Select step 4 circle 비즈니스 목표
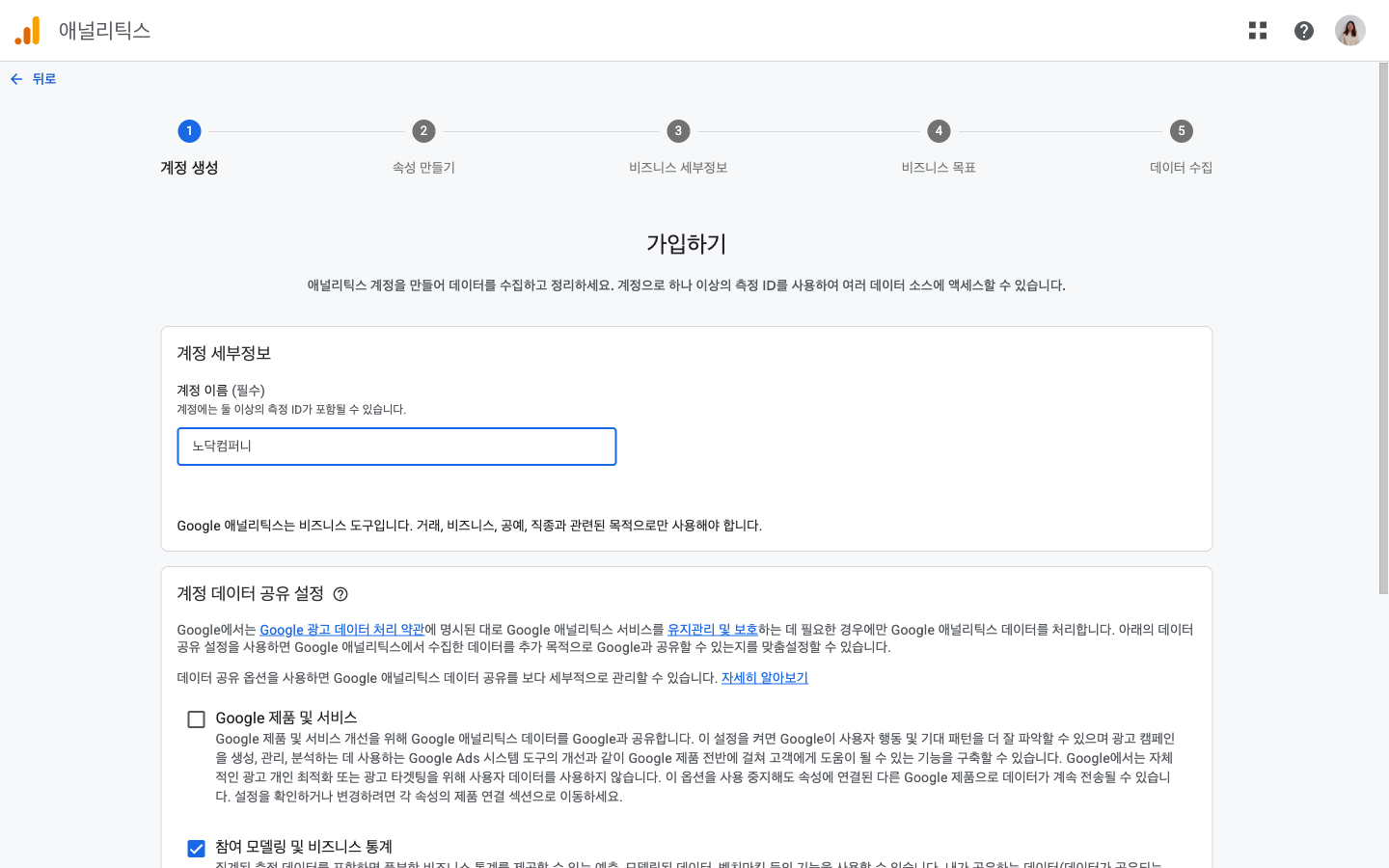 [939, 131]
